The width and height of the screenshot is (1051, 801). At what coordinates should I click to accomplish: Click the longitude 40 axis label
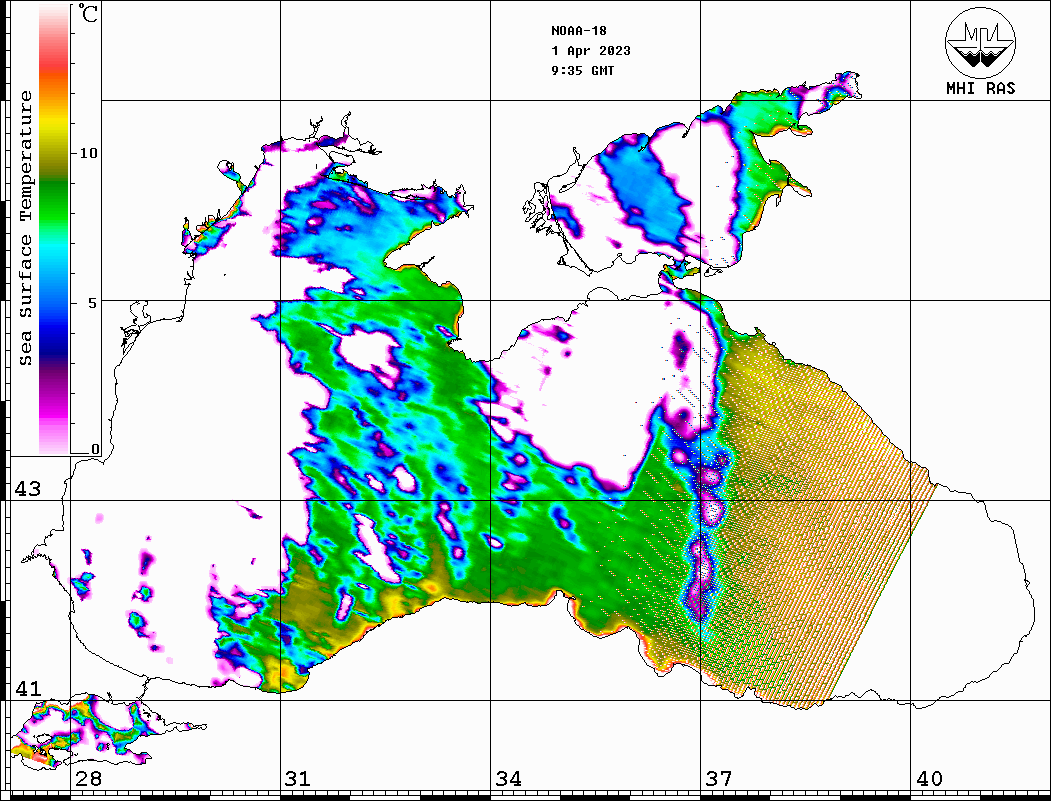coord(929,779)
